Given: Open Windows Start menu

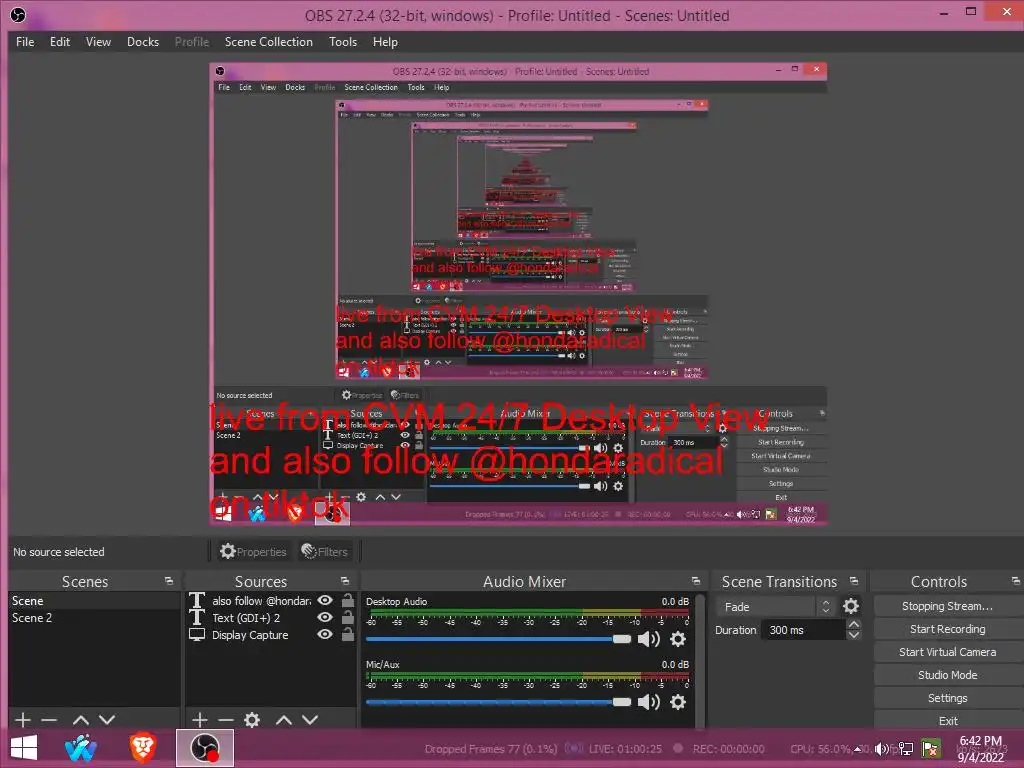Looking at the screenshot, I should pos(24,748).
